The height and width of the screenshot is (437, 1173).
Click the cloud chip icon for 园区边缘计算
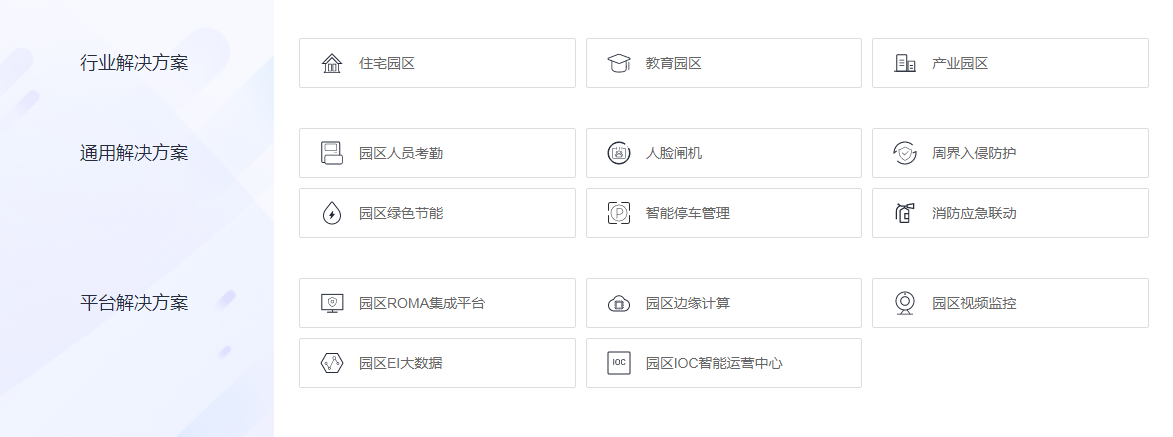point(619,303)
